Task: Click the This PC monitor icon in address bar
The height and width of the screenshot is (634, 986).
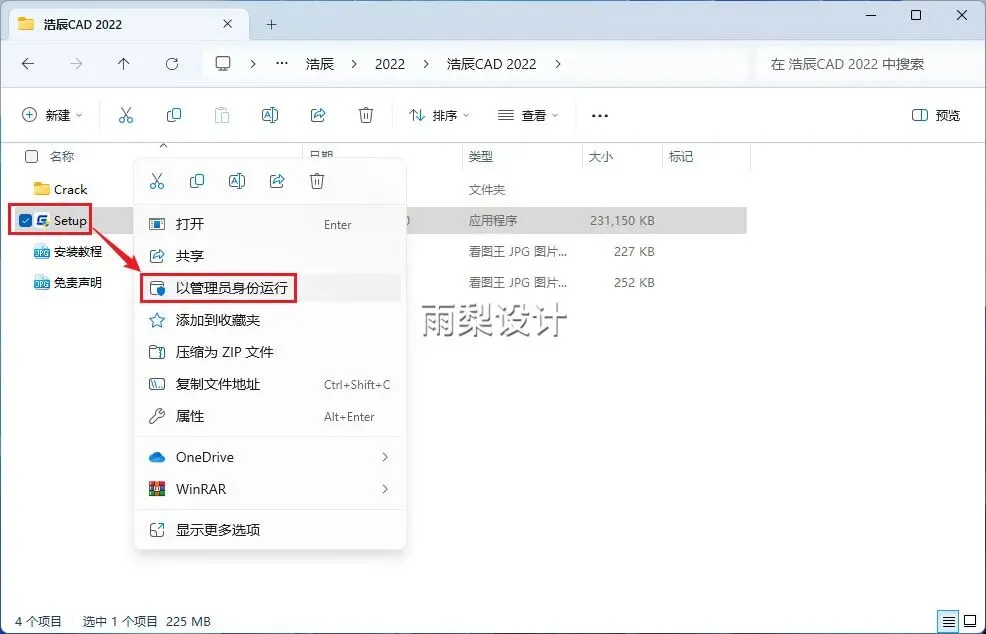Action: (223, 64)
